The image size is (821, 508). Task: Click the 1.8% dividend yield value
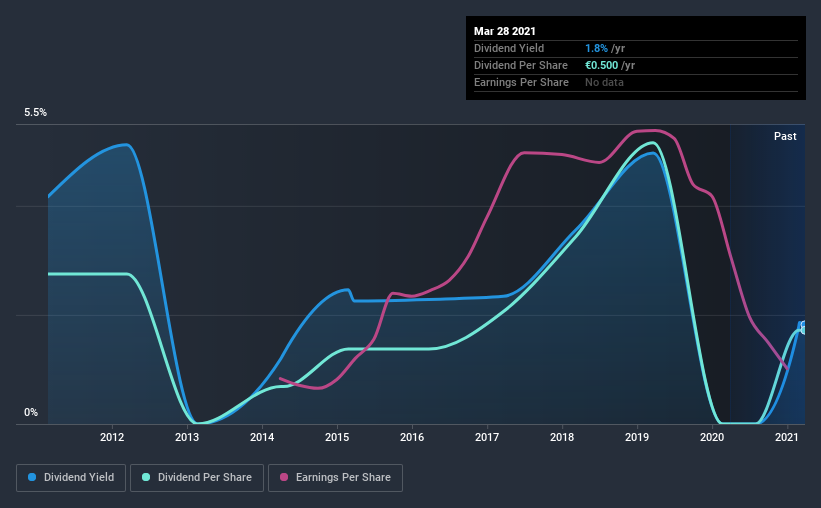click(x=596, y=48)
